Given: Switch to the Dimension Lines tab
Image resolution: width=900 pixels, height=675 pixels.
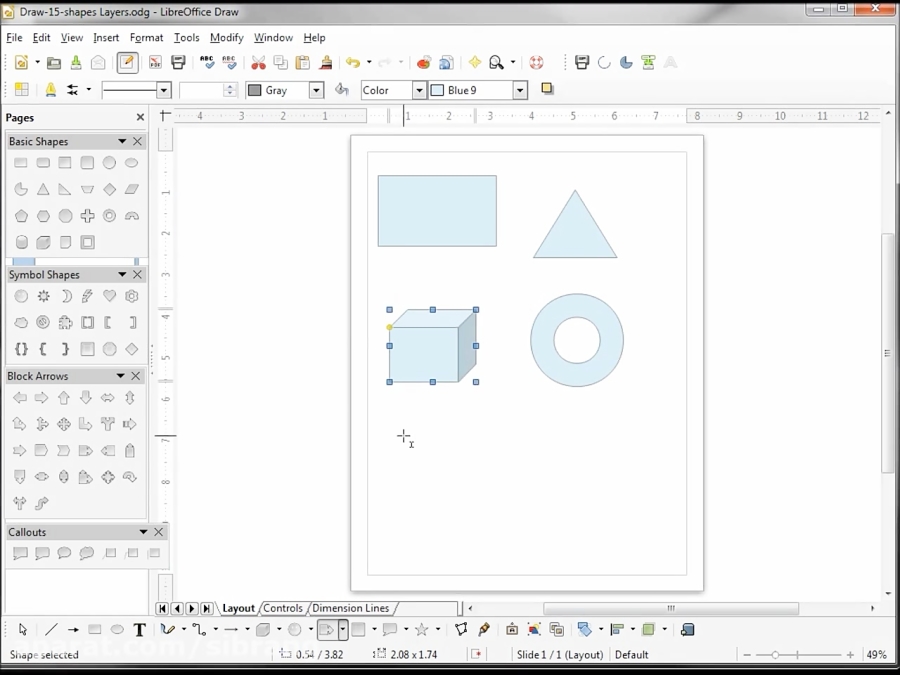Looking at the screenshot, I should pos(350,608).
